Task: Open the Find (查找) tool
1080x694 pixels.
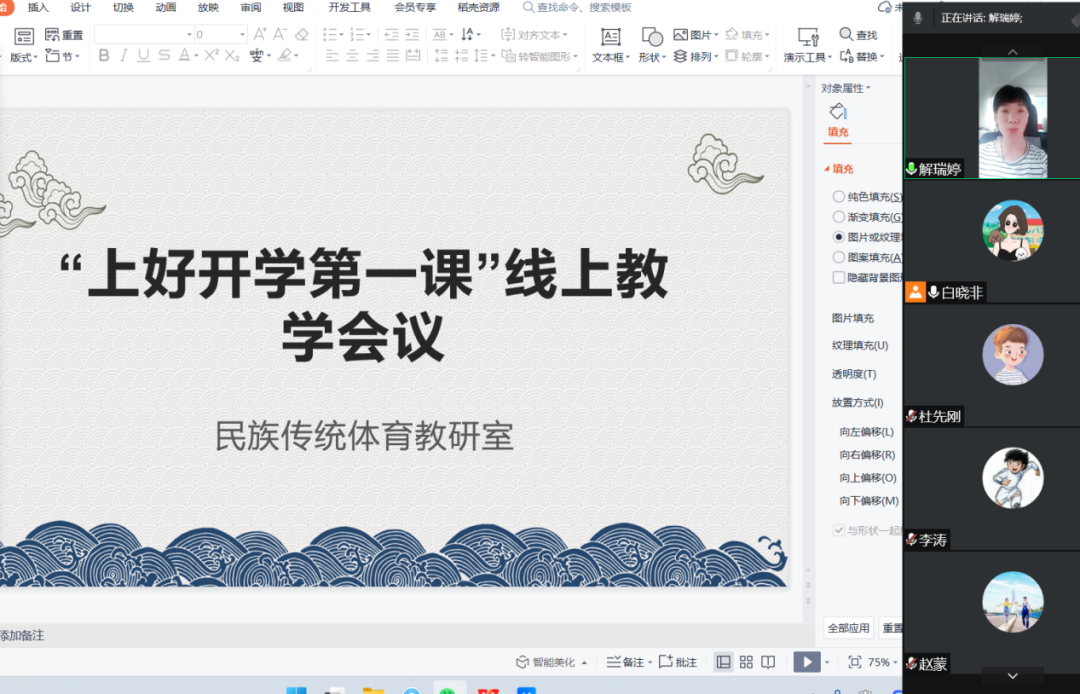Action: (x=858, y=34)
